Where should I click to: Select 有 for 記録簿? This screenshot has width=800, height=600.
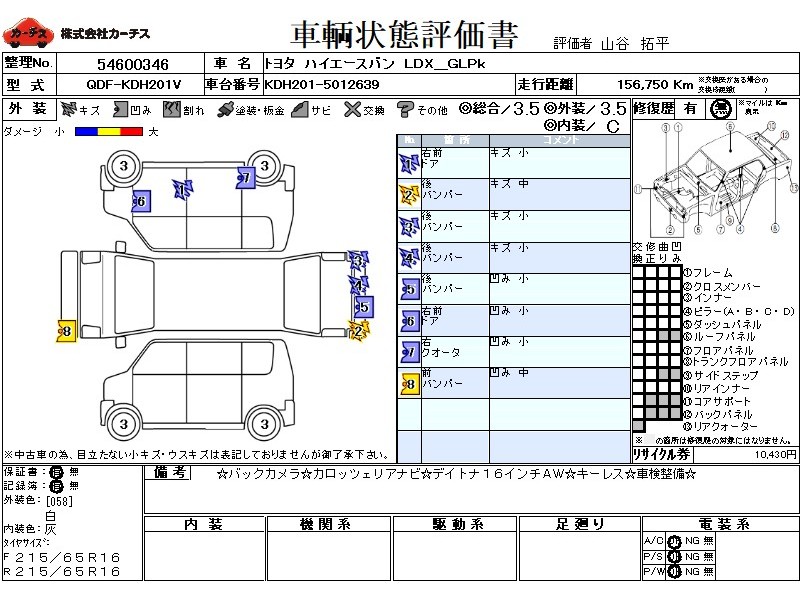(x=56, y=486)
